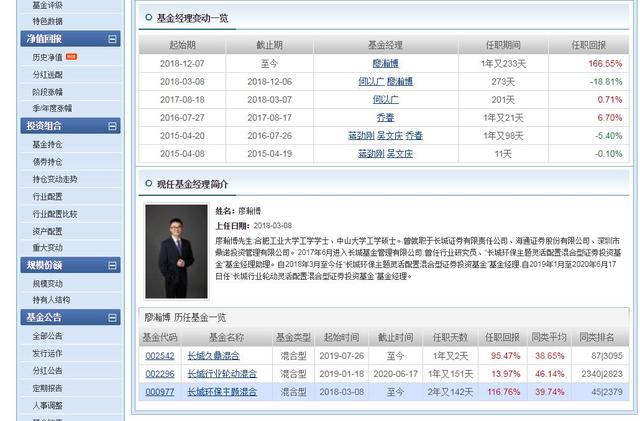Click the circle bullet next to 现任基金经理简介

coord(149,183)
